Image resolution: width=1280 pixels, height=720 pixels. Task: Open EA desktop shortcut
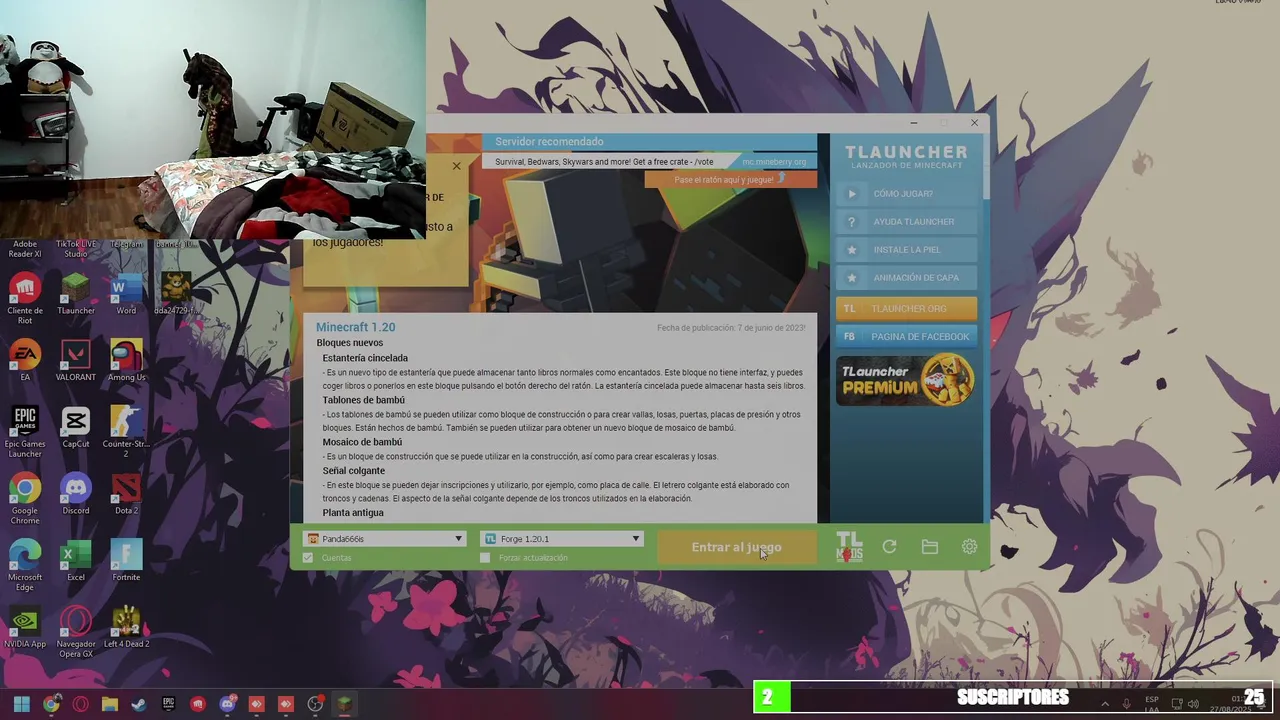tap(25, 361)
